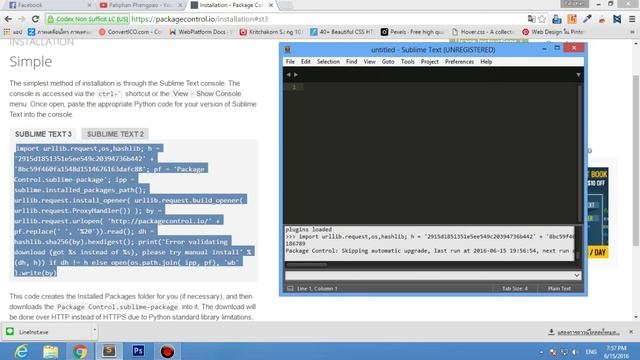The height and width of the screenshot is (360, 640).
Task: Launch Internet Explorer from the taskbar
Action: point(21,352)
